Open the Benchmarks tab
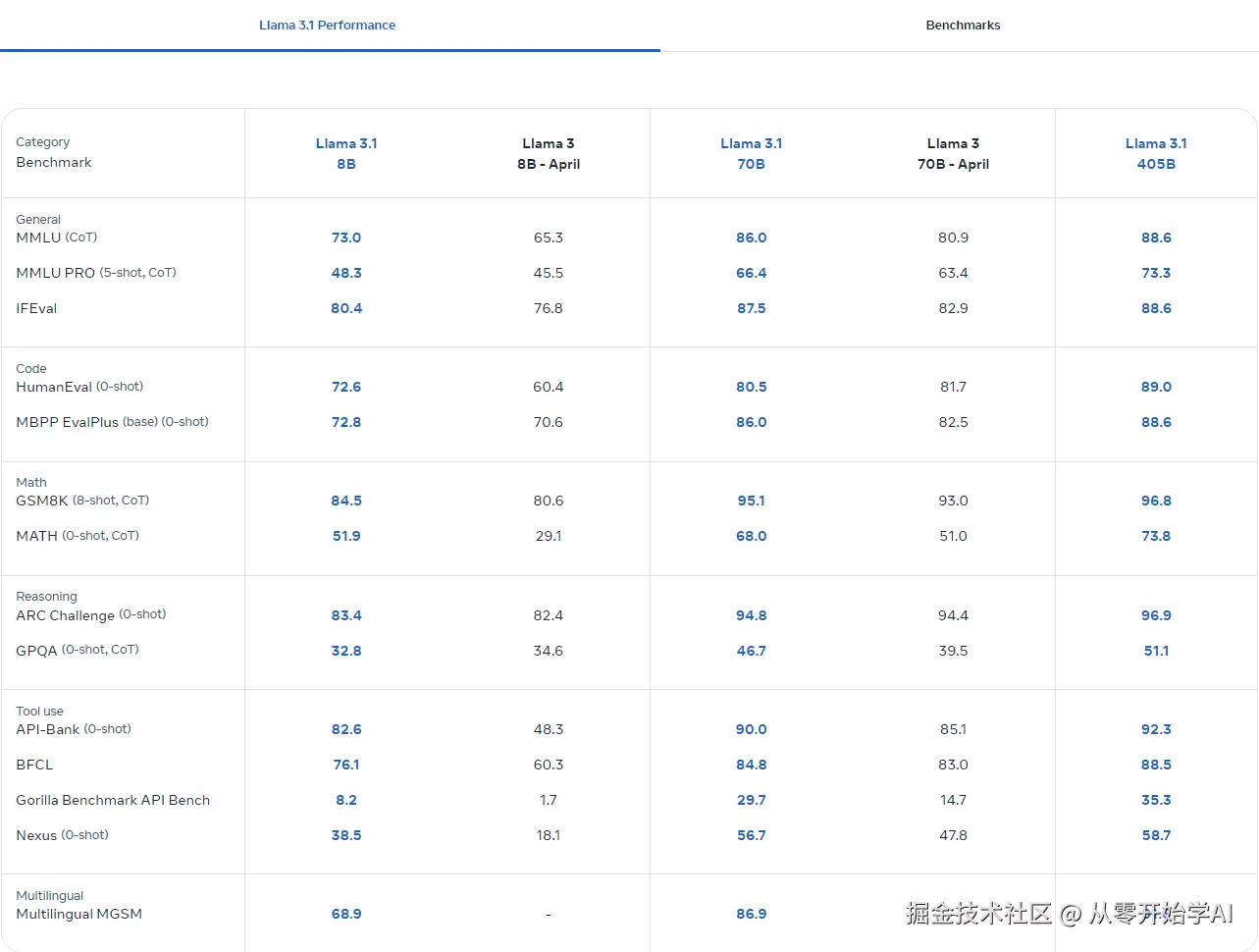This screenshot has width=1259, height=952. point(963,26)
